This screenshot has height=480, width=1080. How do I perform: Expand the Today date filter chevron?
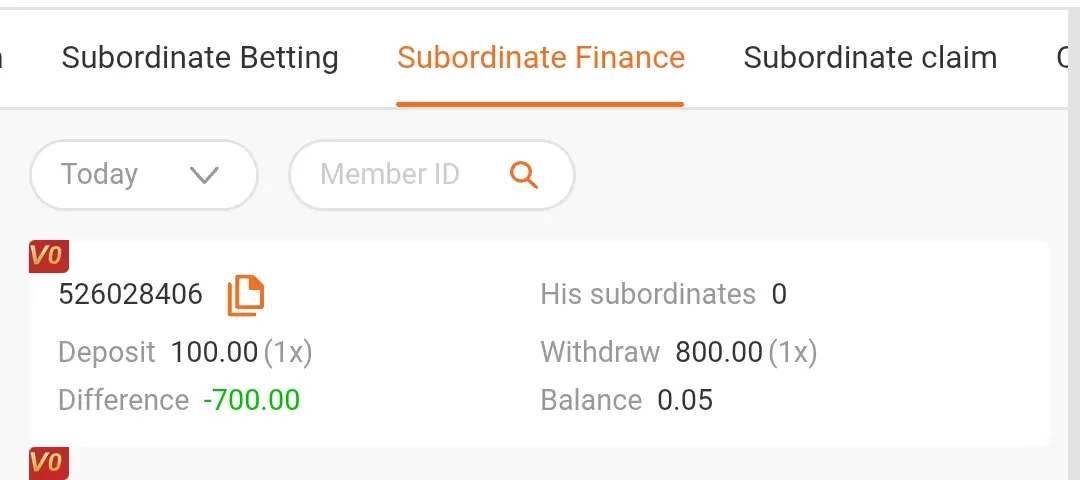point(205,176)
